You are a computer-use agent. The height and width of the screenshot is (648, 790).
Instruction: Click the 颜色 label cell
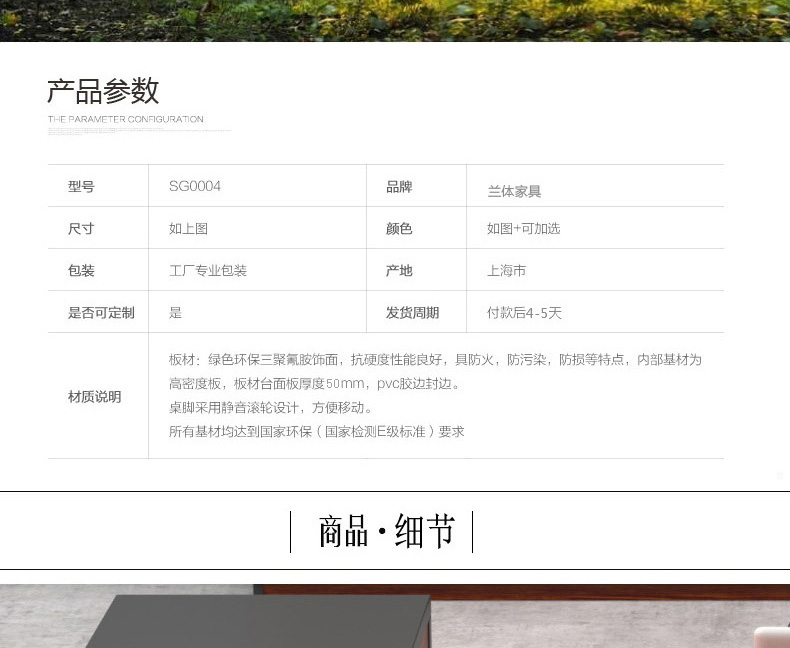[399, 228]
